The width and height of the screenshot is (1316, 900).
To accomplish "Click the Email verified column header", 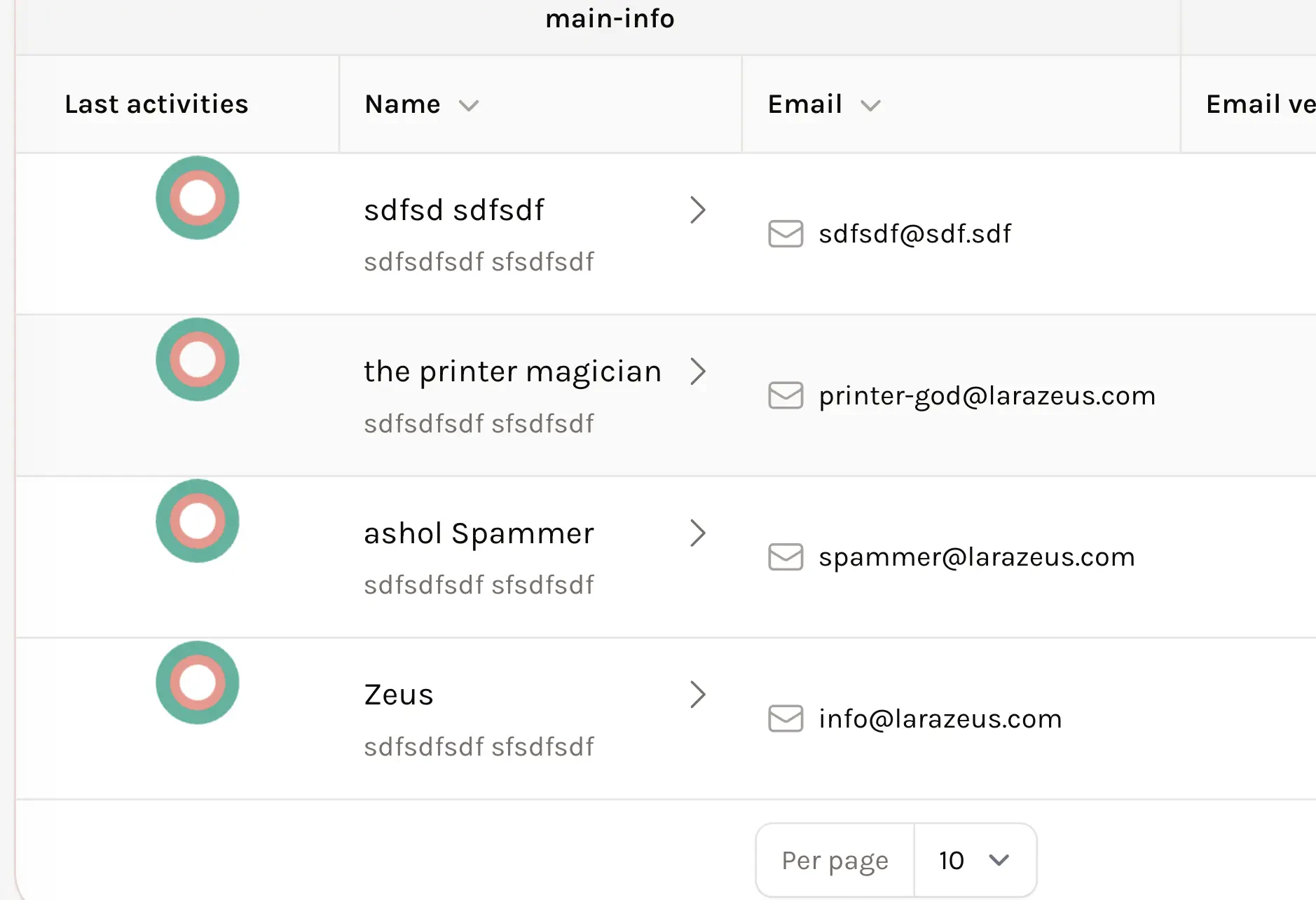I will coord(1260,104).
